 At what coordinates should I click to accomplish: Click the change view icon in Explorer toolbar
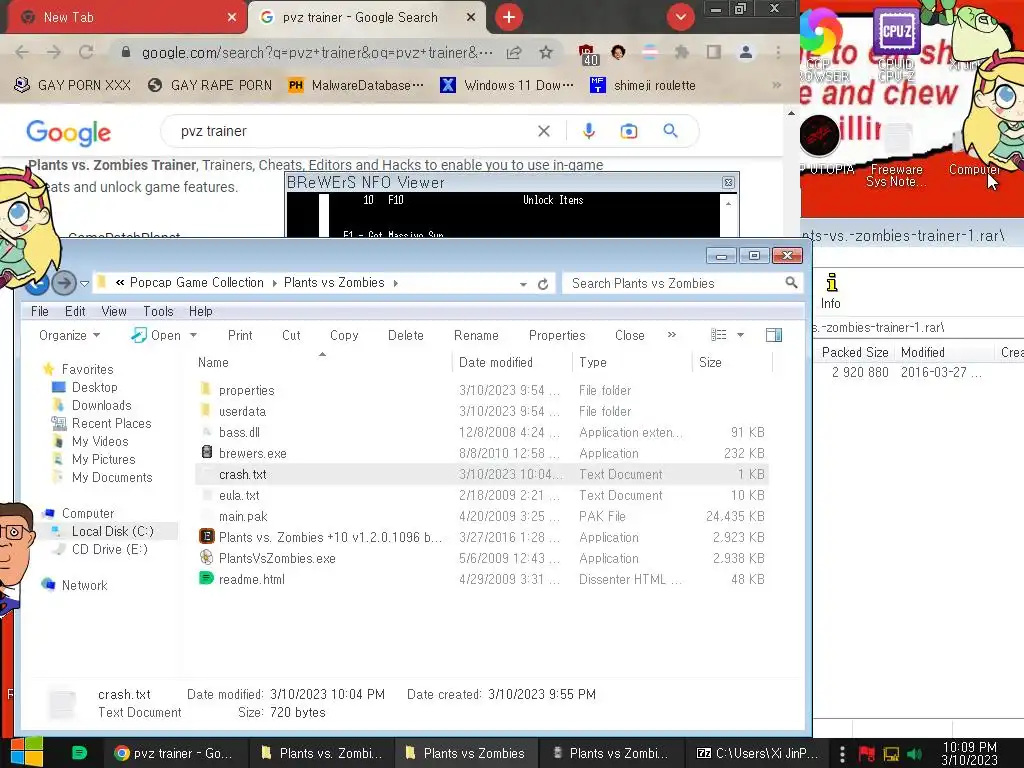coord(718,335)
